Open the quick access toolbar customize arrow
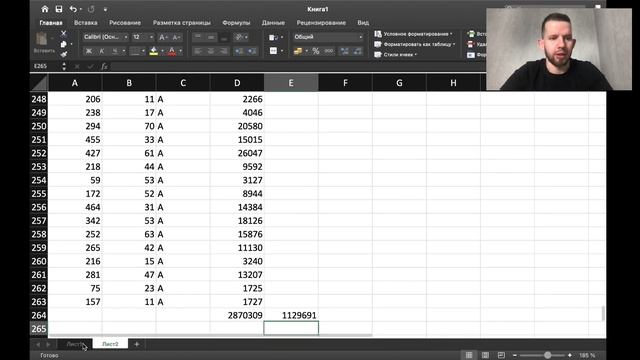 pyautogui.click(x=105, y=9)
